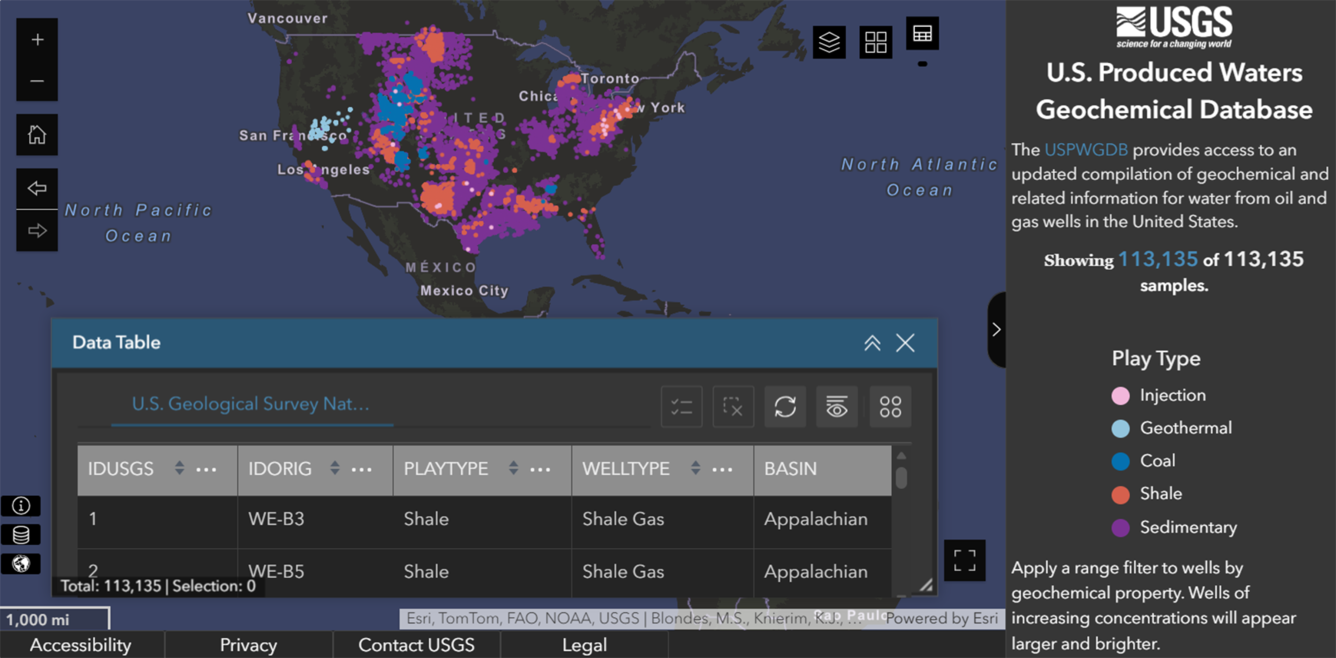Viewport: 1336px width, 658px height.
Task: Click the globe icon in the sidebar
Action: click(x=21, y=563)
